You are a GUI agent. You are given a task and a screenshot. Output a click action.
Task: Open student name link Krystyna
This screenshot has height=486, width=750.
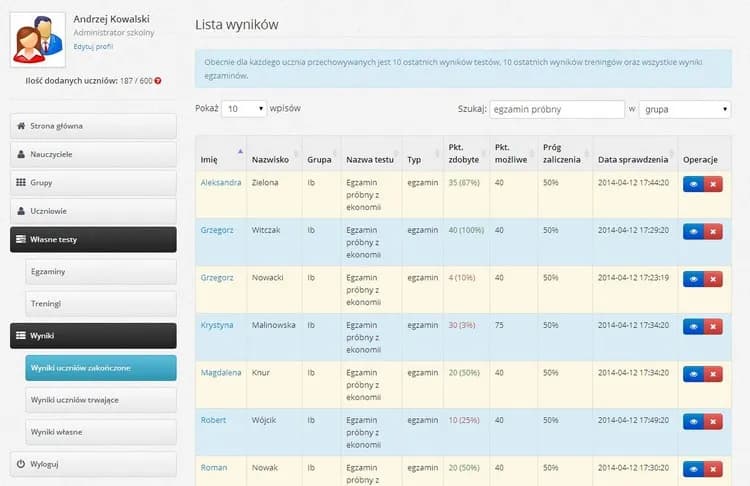pyautogui.click(x=217, y=325)
